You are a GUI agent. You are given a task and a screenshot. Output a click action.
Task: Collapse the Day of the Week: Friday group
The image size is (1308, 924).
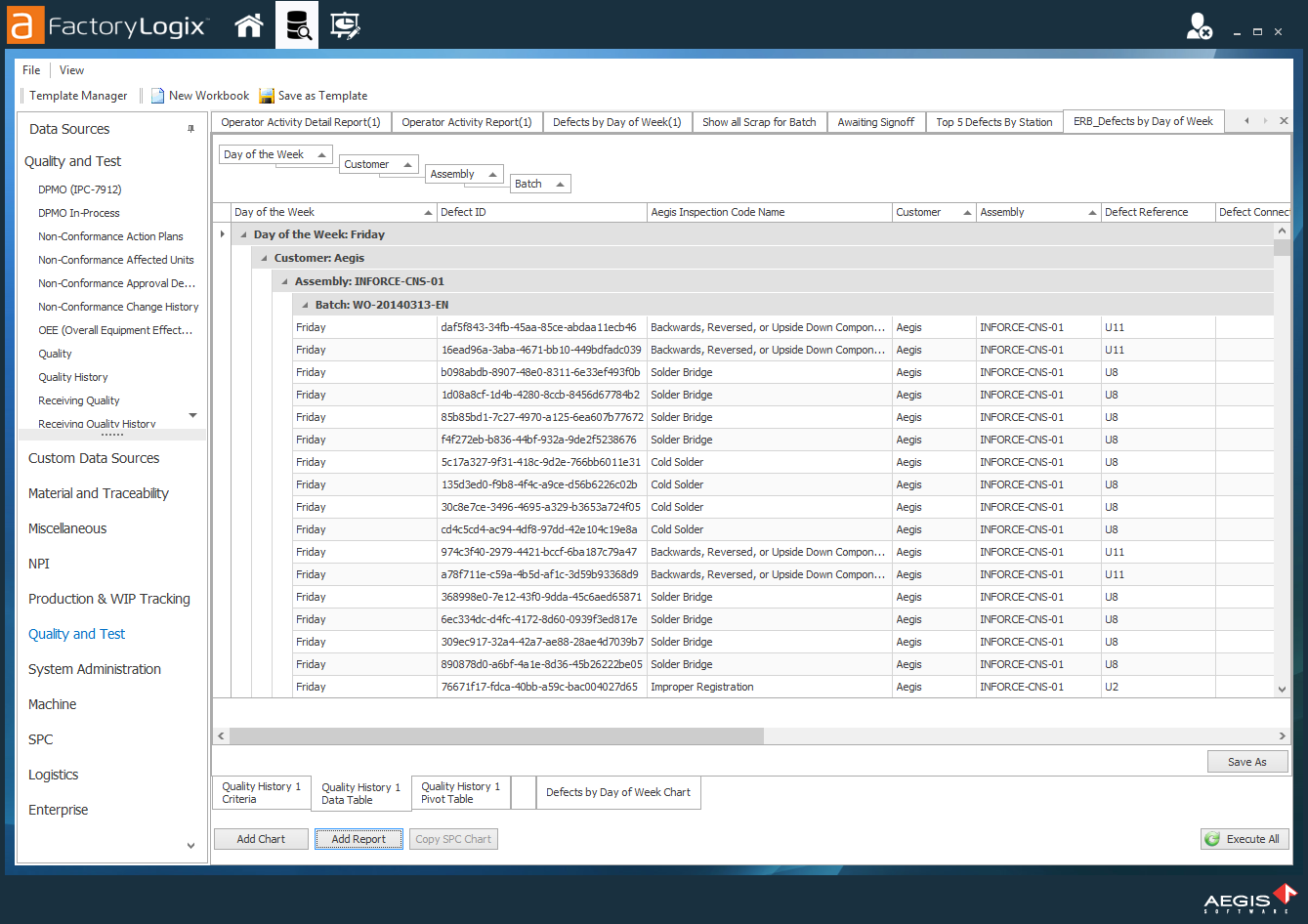coord(241,233)
